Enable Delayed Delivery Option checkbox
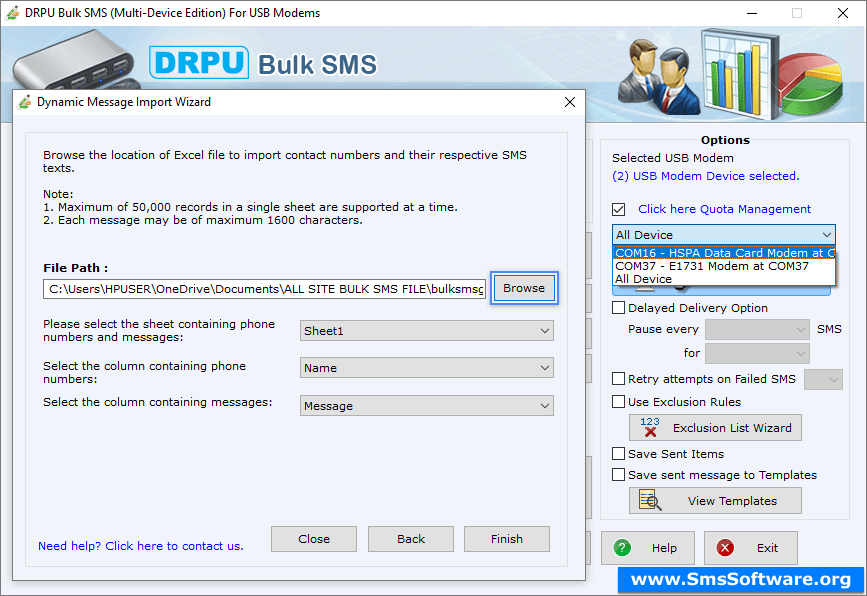The width and height of the screenshot is (867, 596). [x=619, y=308]
